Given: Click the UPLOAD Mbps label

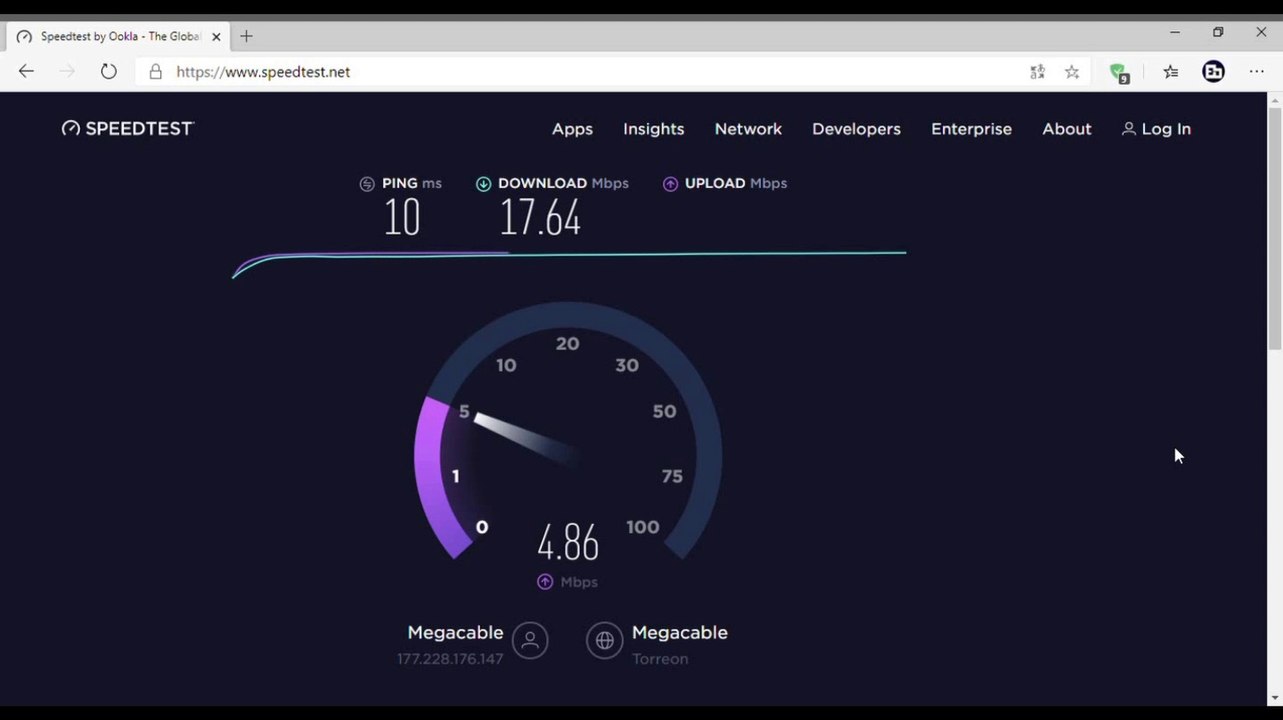Looking at the screenshot, I should pyautogui.click(x=736, y=184).
